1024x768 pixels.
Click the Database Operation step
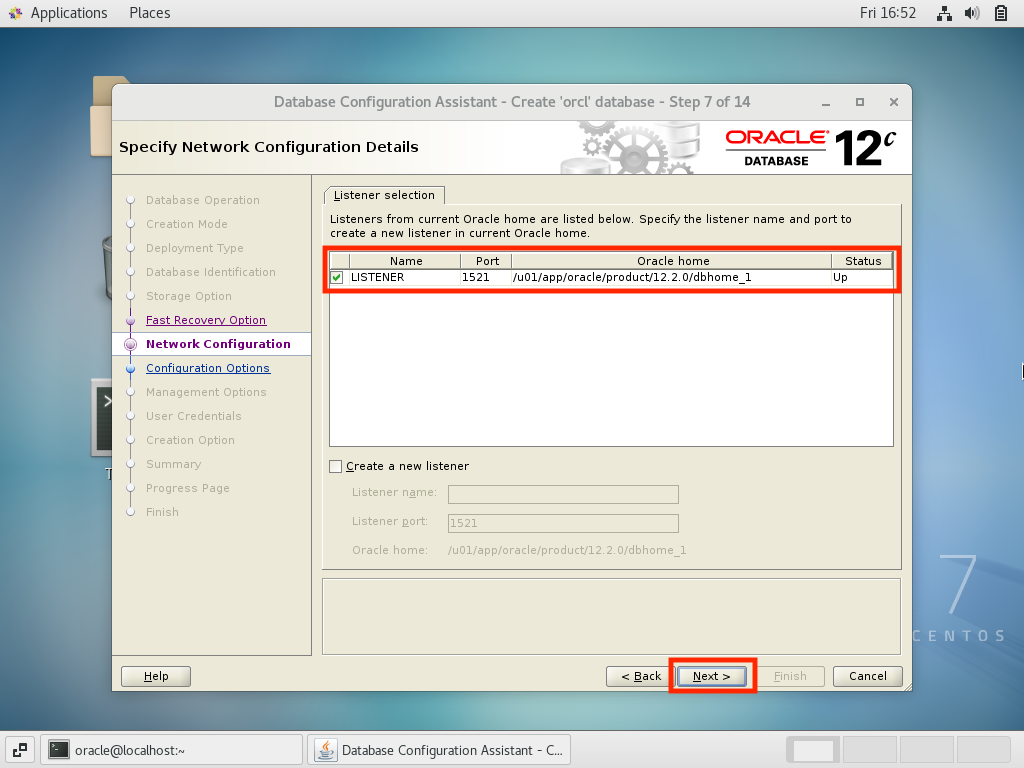[x=202, y=200]
